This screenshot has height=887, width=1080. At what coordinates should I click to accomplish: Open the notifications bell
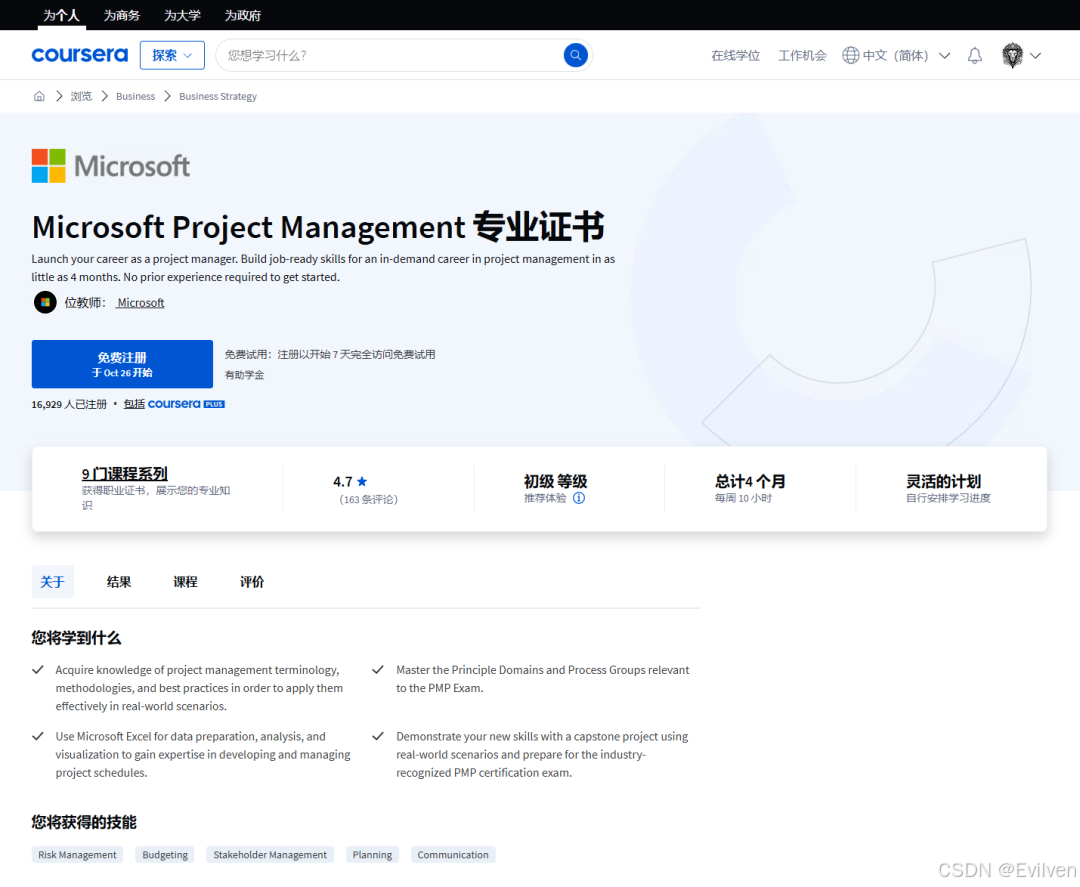[975, 56]
